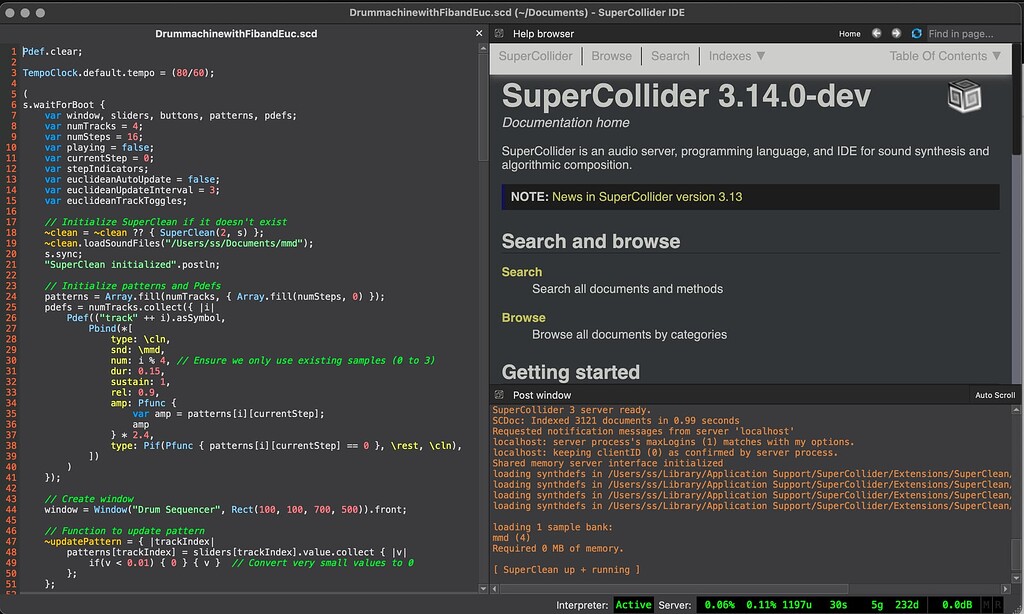Switch to the Search tab in Help browser
Image resolution: width=1024 pixels, height=614 pixels.
coord(670,56)
